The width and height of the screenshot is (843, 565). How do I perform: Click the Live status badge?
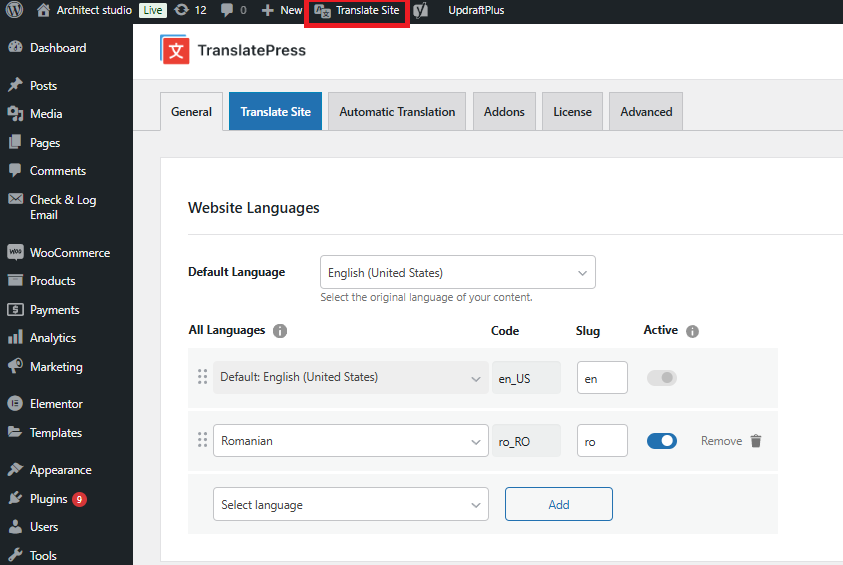point(153,10)
